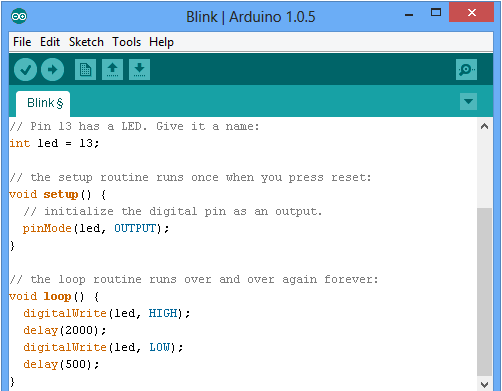Viewport: 502px width, 391px height.
Task: Open a sketch with the up-arrow icon
Action: point(112,70)
